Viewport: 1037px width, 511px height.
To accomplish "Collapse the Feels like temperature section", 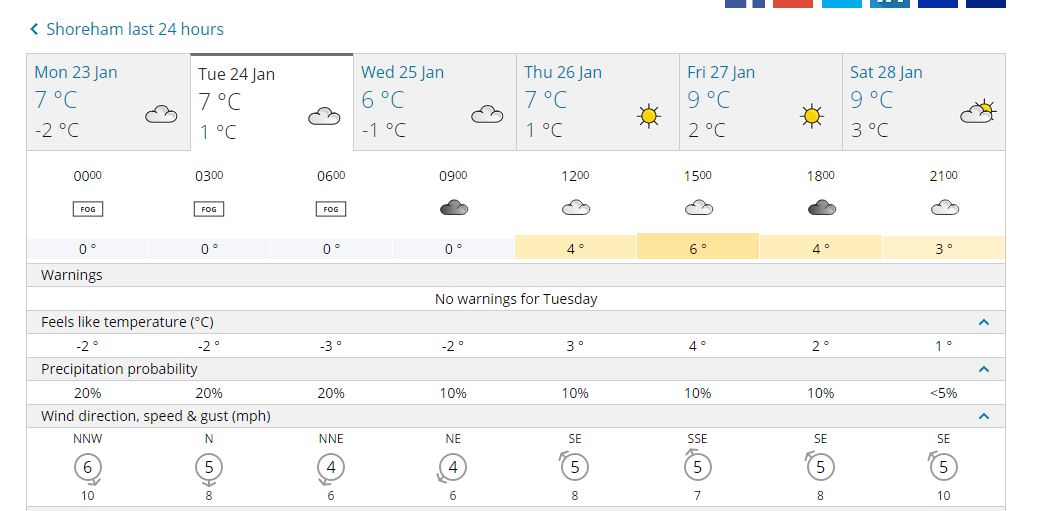I will pos(983,323).
